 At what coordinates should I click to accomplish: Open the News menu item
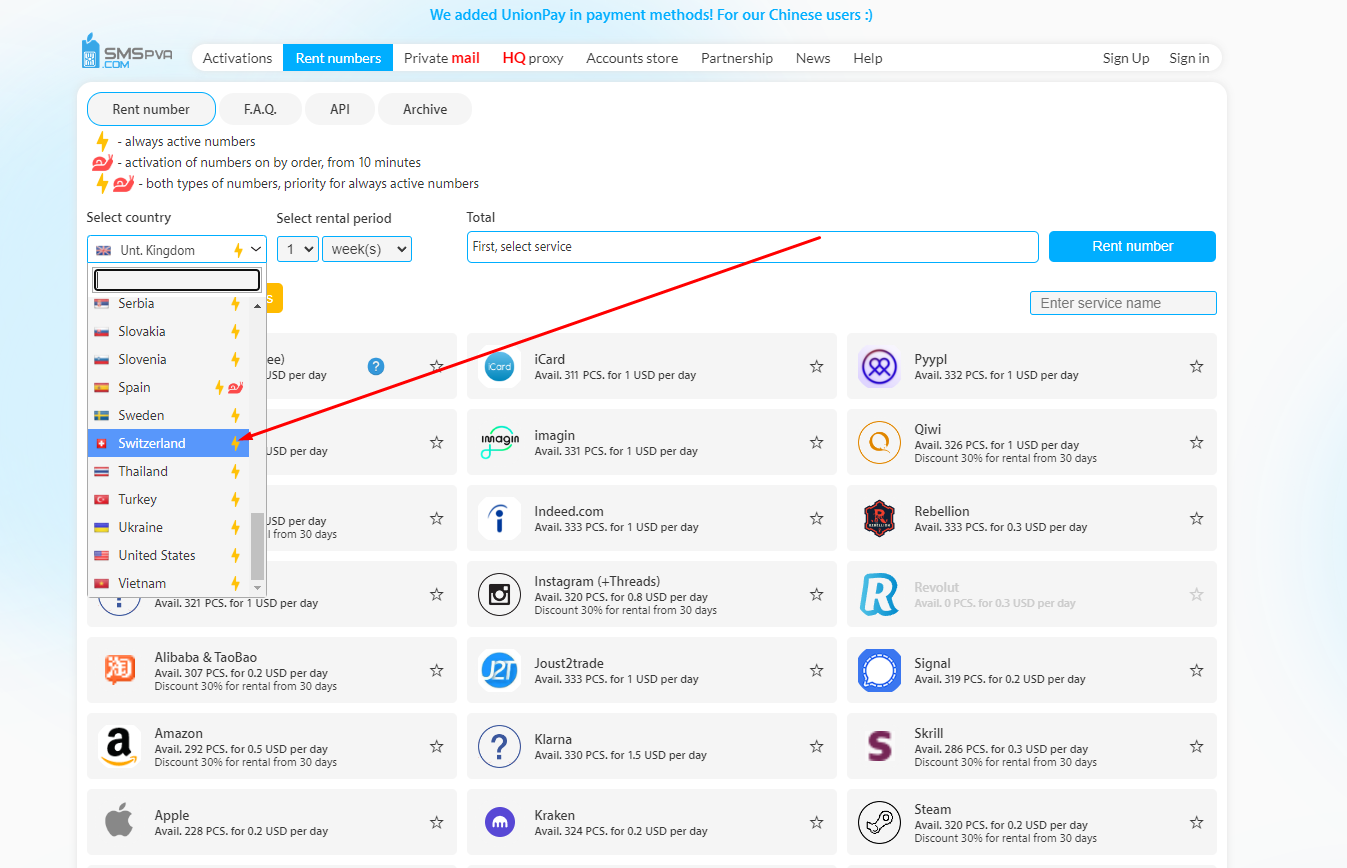(x=813, y=58)
